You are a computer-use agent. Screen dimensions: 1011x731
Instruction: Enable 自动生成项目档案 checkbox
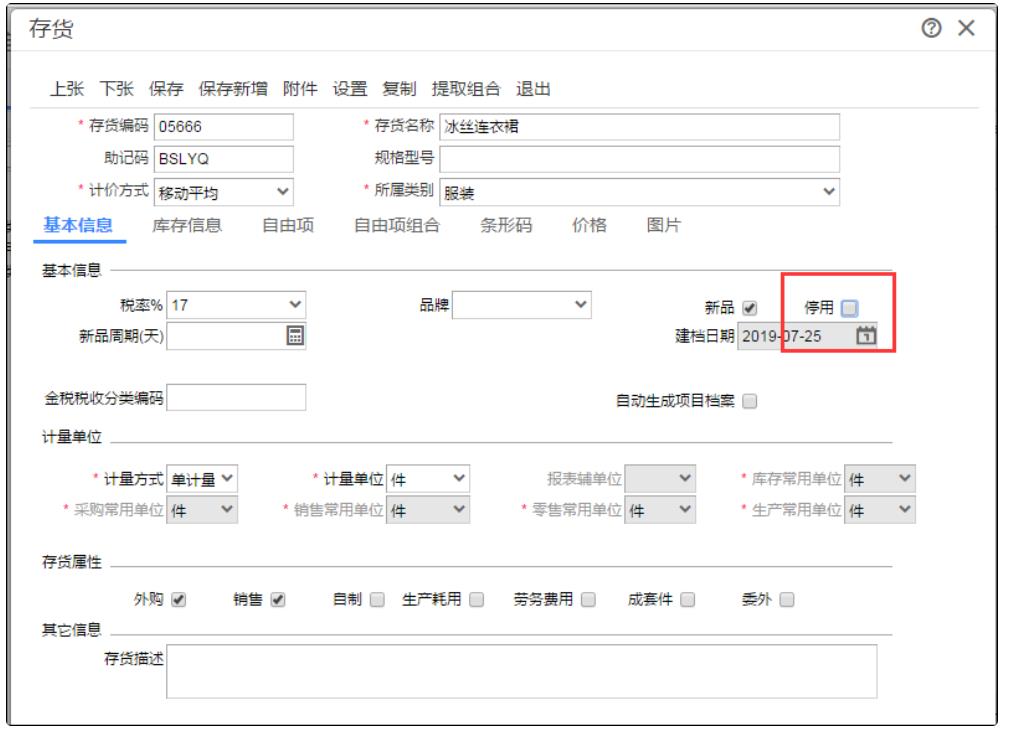(x=750, y=401)
